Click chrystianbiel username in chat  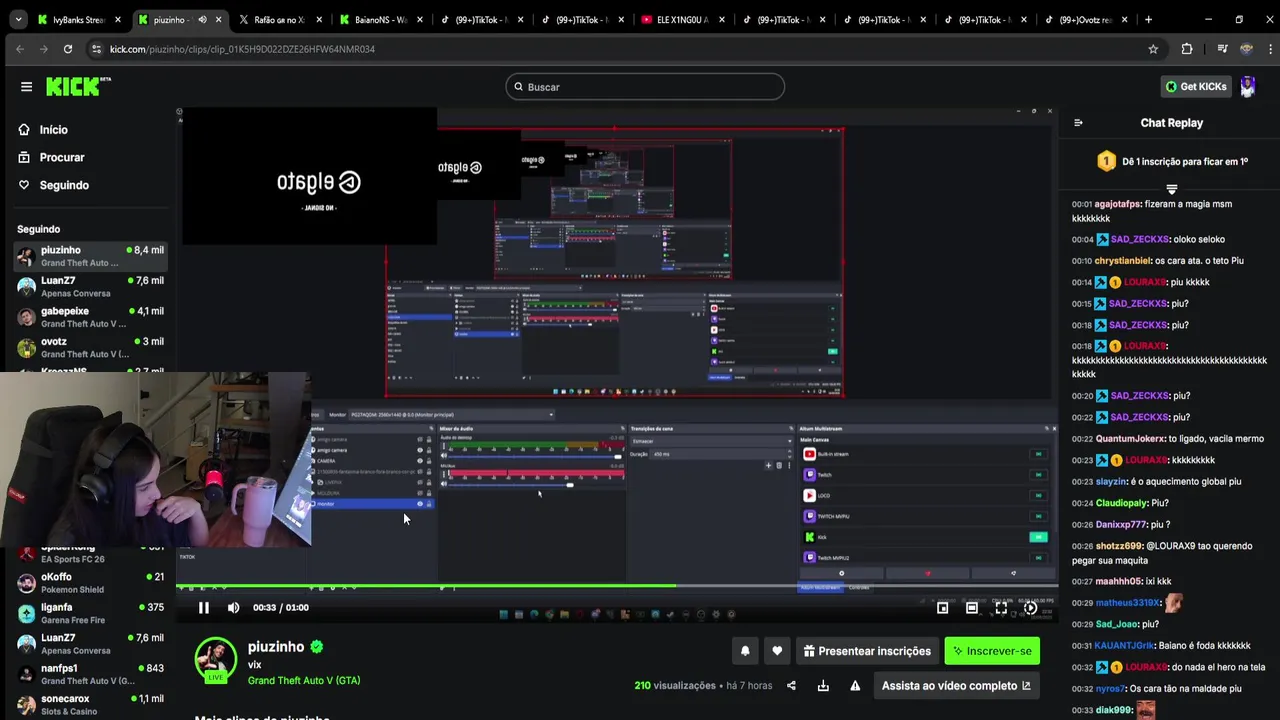[1122, 261]
